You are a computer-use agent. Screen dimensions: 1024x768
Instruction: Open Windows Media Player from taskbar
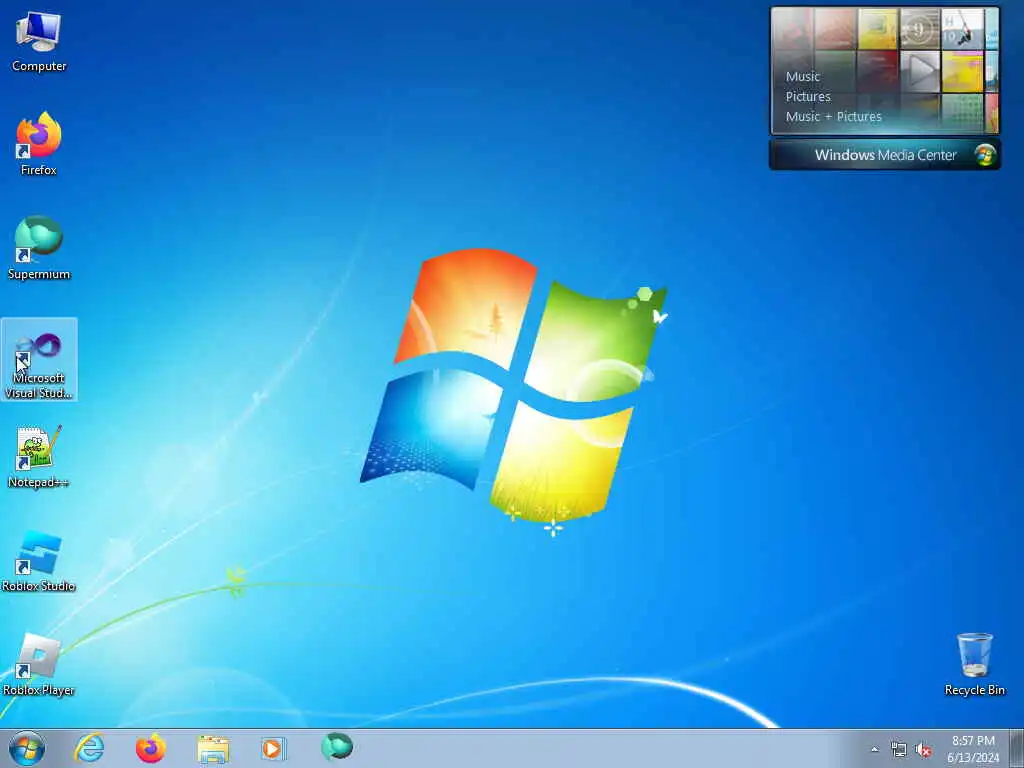tap(274, 748)
